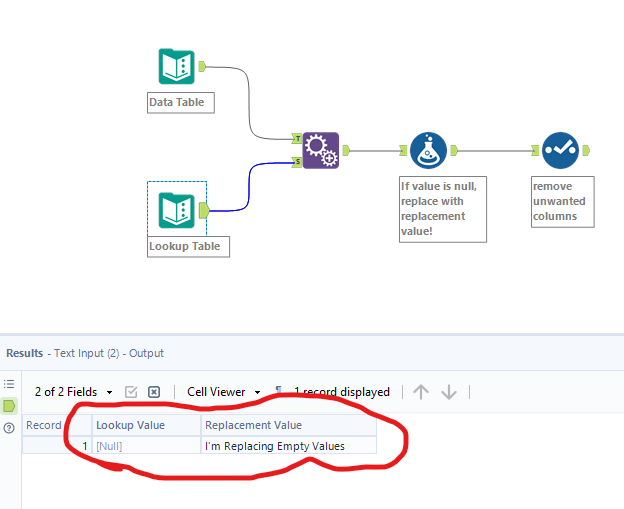Viewport: 624px width, 509px height.
Task: Click the Data Table tool's output anchor
Action: pyautogui.click(x=202, y=66)
